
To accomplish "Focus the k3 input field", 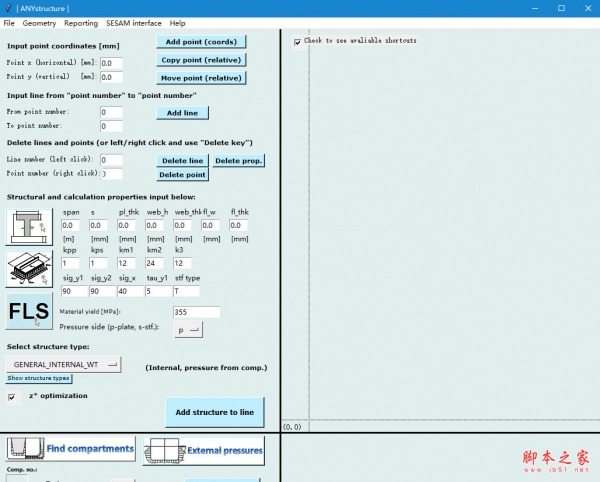I will [x=182, y=263].
